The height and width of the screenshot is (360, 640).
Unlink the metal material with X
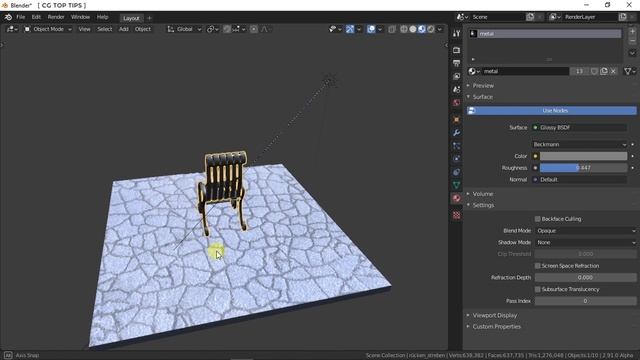pyautogui.click(x=613, y=71)
